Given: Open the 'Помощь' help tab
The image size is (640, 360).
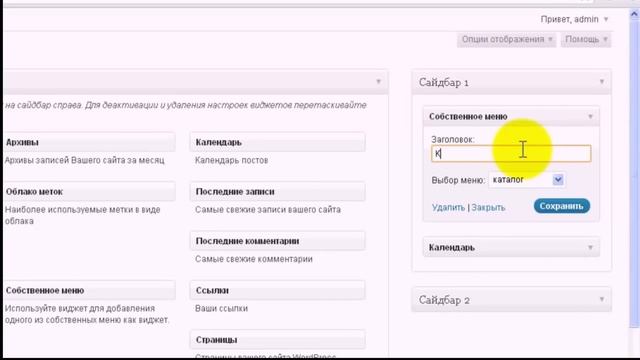Looking at the screenshot, I should pyautogui.click(x=586, y=40).
